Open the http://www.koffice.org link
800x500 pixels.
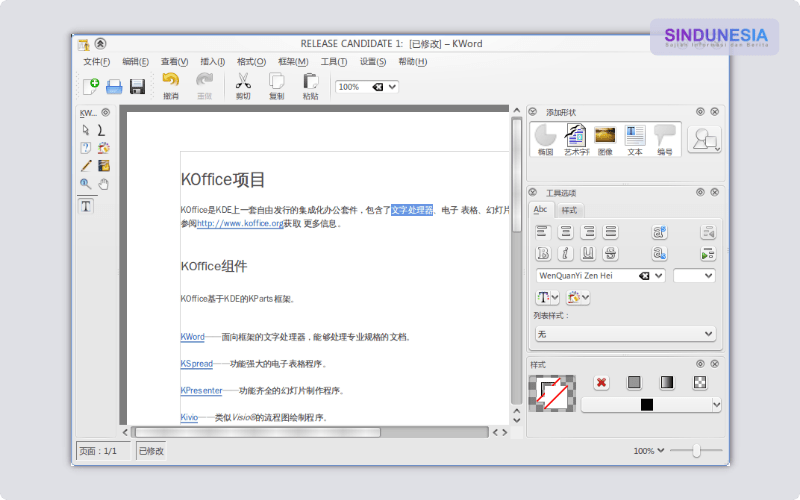[240, 223]
